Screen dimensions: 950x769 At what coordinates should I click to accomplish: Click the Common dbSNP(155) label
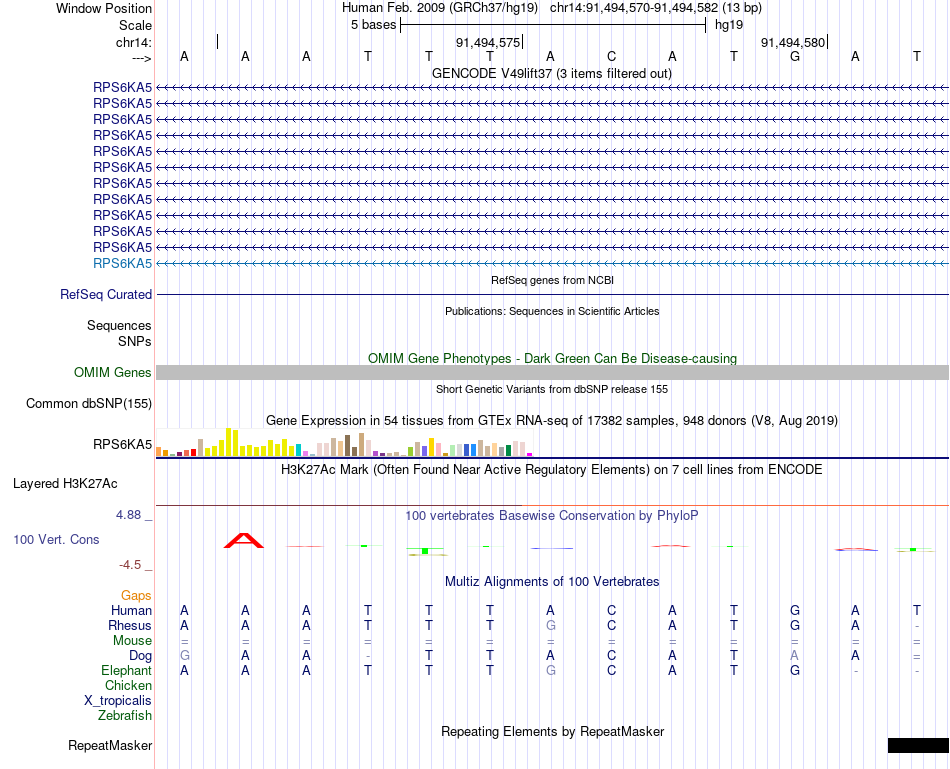pos(88,404)
